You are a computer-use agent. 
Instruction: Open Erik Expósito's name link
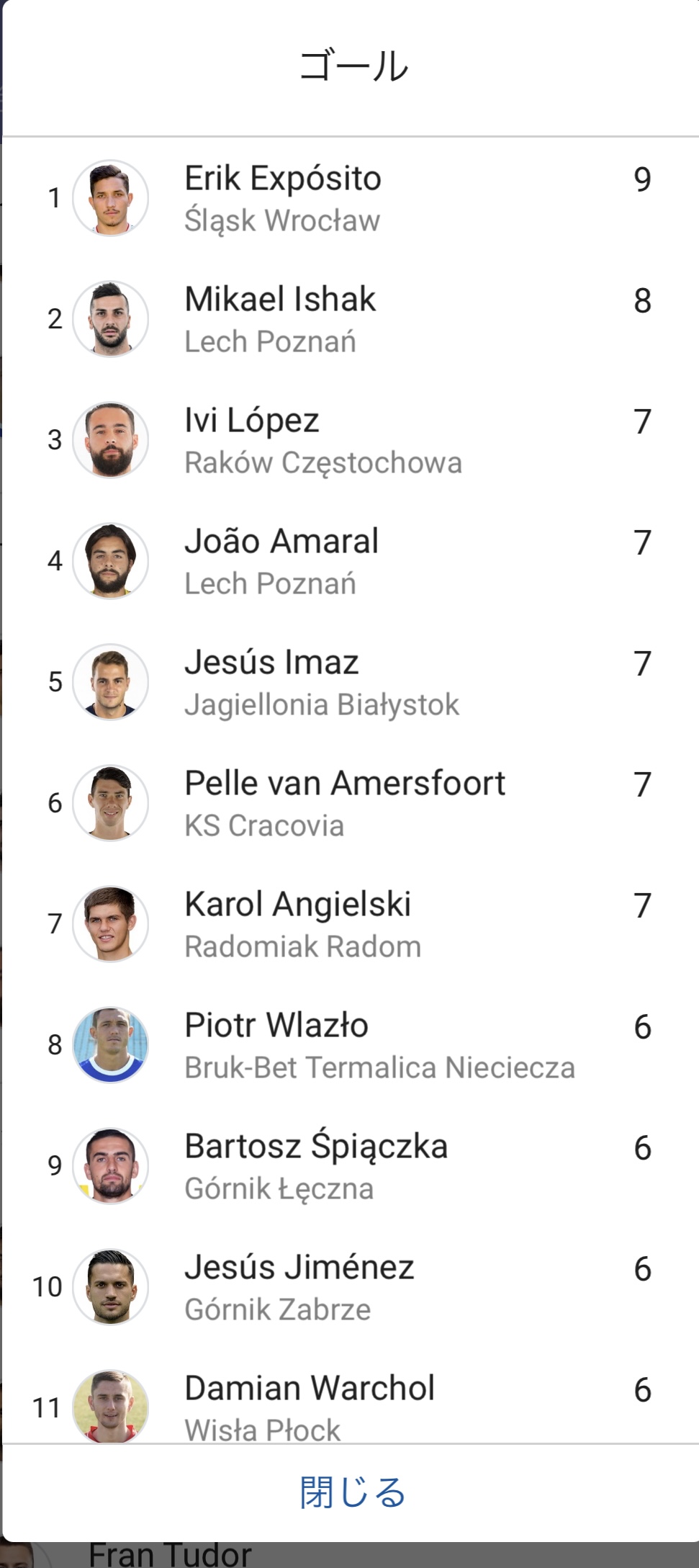tap(283, 179)
